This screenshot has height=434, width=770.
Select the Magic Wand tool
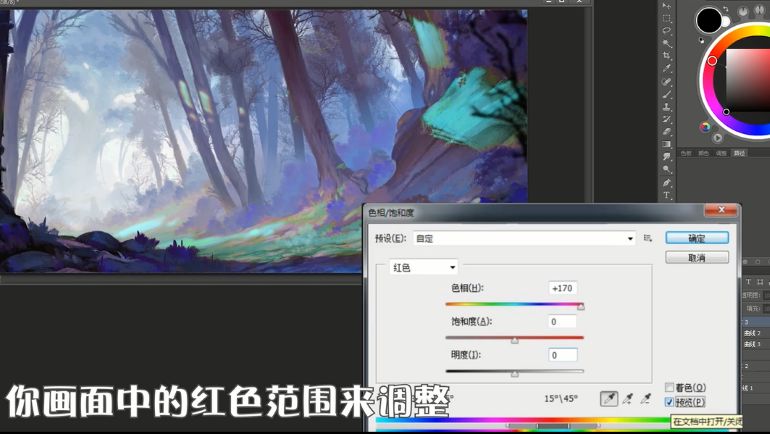point(667,44)
